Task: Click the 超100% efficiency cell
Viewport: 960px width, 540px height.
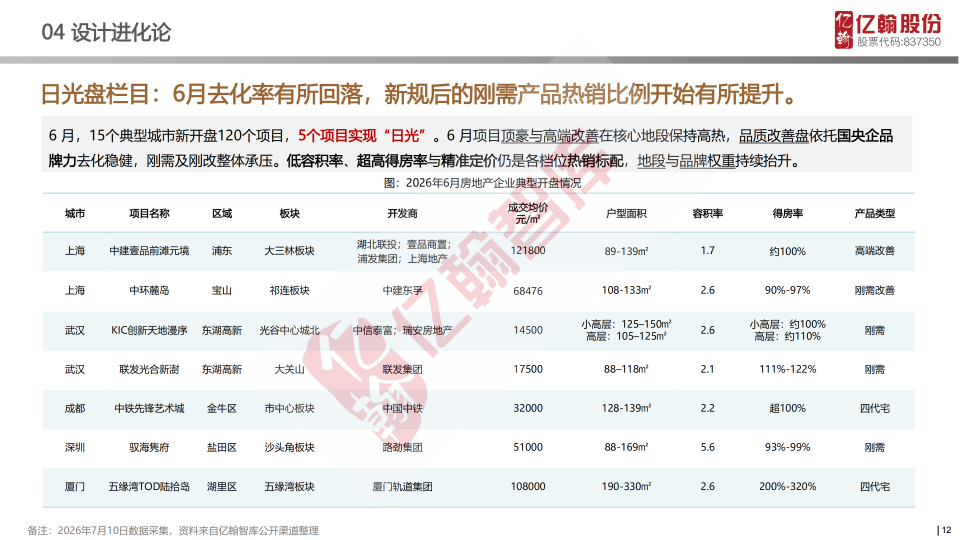Action: (787, 408)
